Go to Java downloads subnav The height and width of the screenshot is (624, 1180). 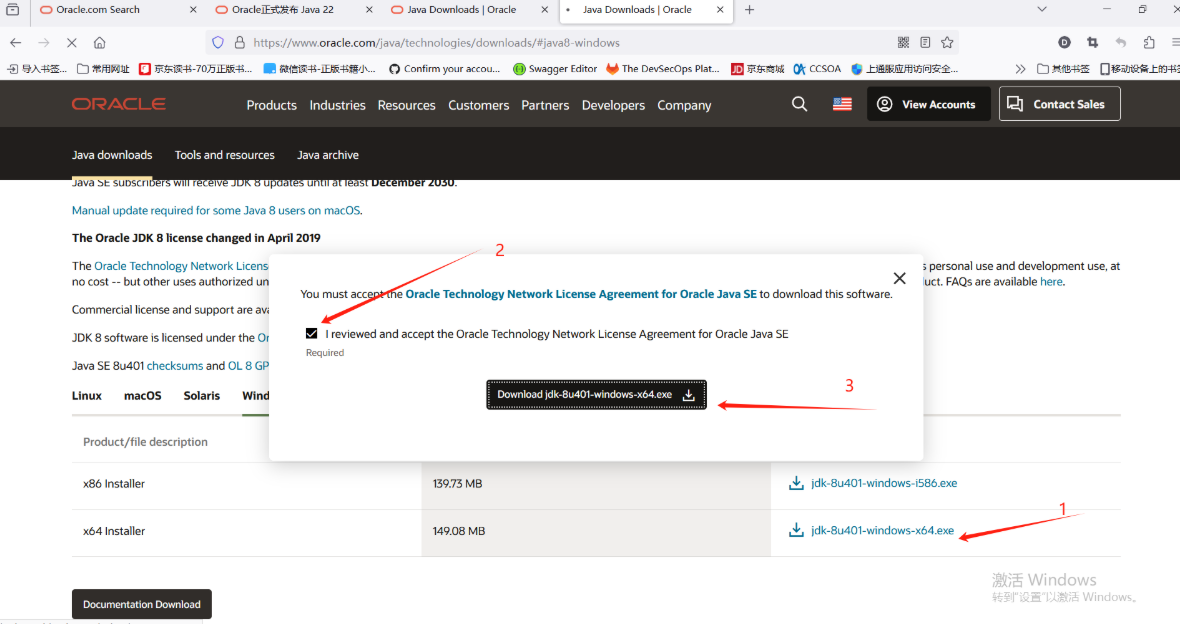[x=112, y=155]
